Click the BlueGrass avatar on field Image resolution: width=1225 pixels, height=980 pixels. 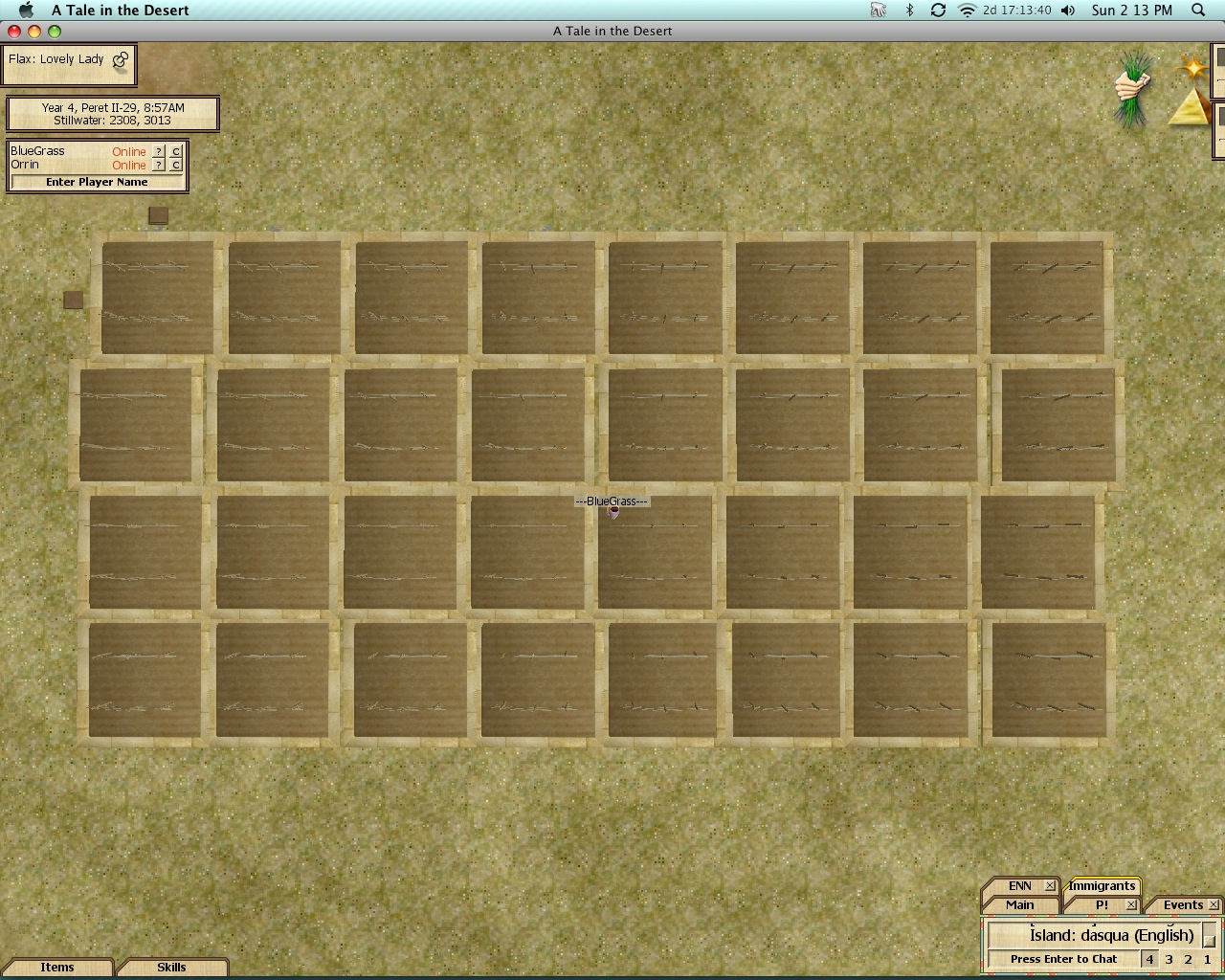pos(614,512)
